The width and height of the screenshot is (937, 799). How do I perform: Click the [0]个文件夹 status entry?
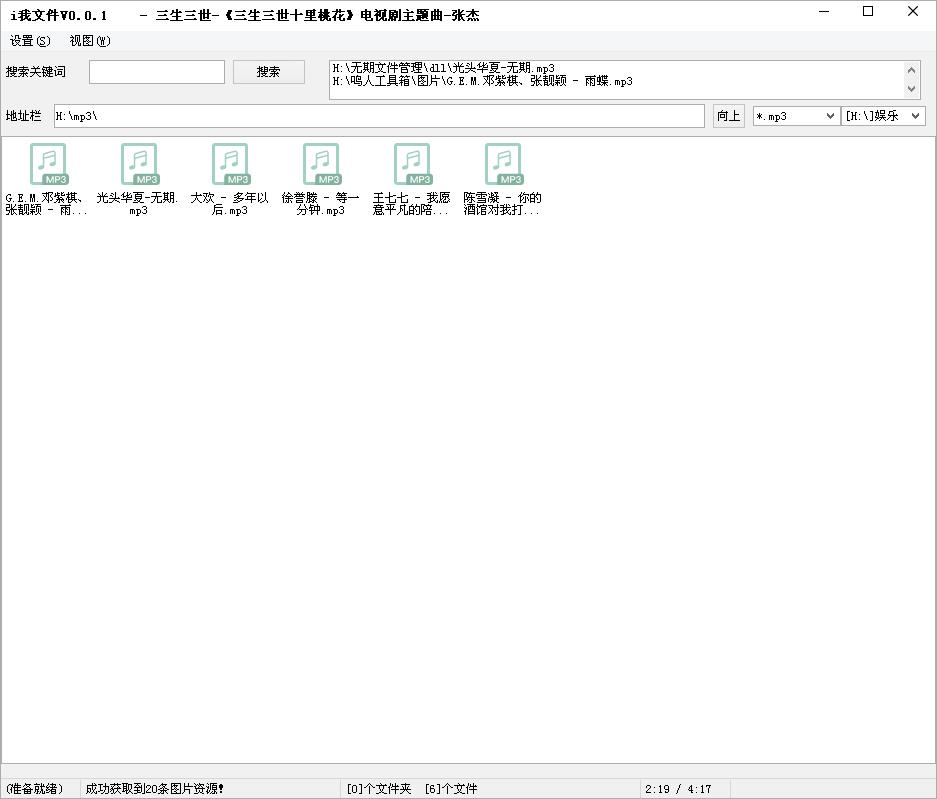tap(379, 789)
